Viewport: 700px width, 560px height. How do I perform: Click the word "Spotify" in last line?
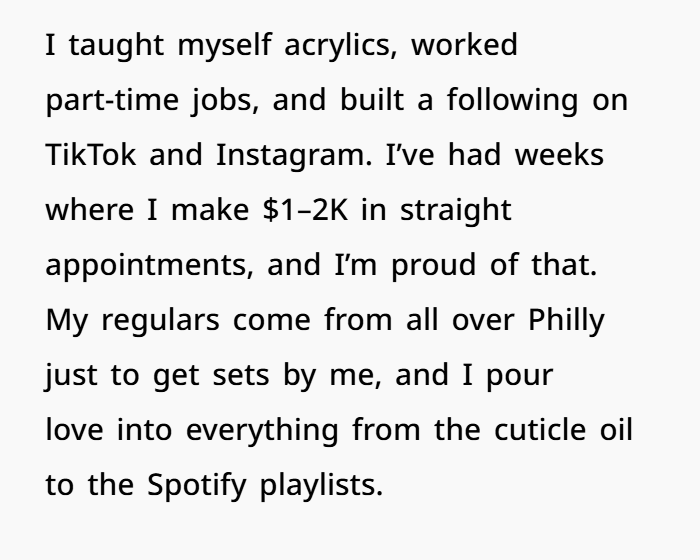(197, 485)
